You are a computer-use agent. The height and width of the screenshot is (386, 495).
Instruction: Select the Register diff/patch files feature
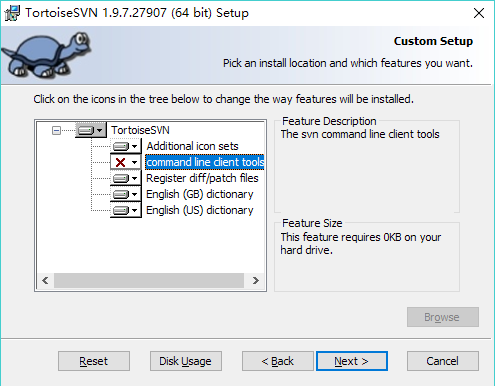(202, 178)
